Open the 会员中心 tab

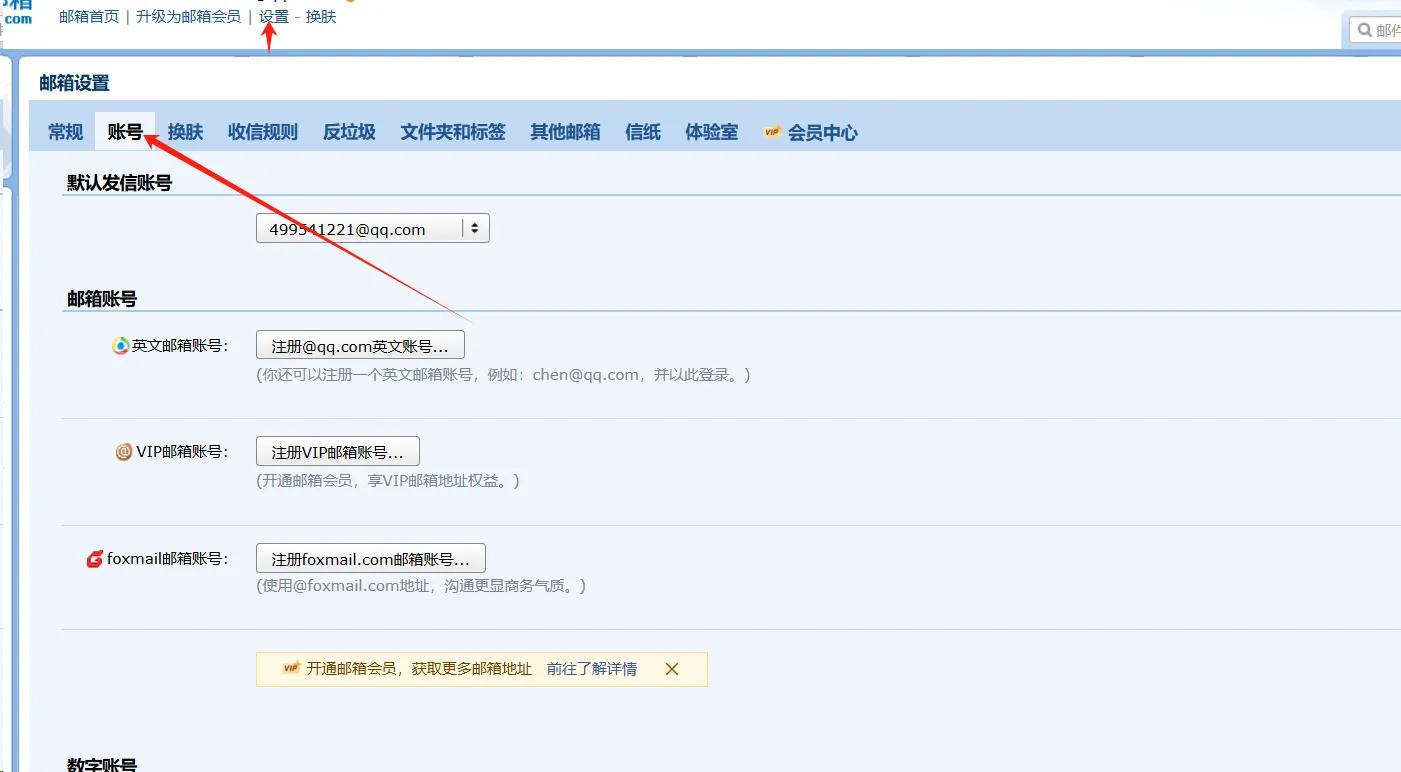pyautogui.click(x=822, y=132)
